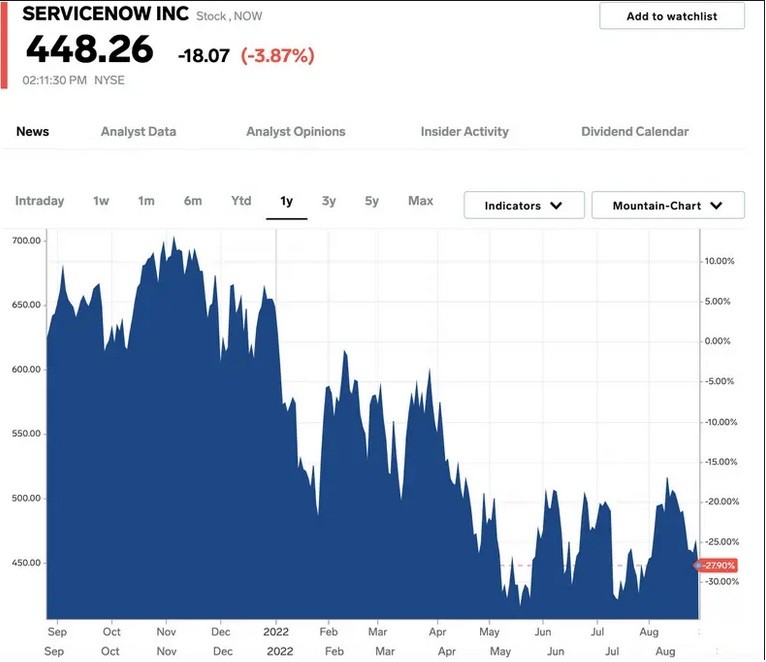Switch chart to 6m range
766x662 pixels.
pos(193,201)
